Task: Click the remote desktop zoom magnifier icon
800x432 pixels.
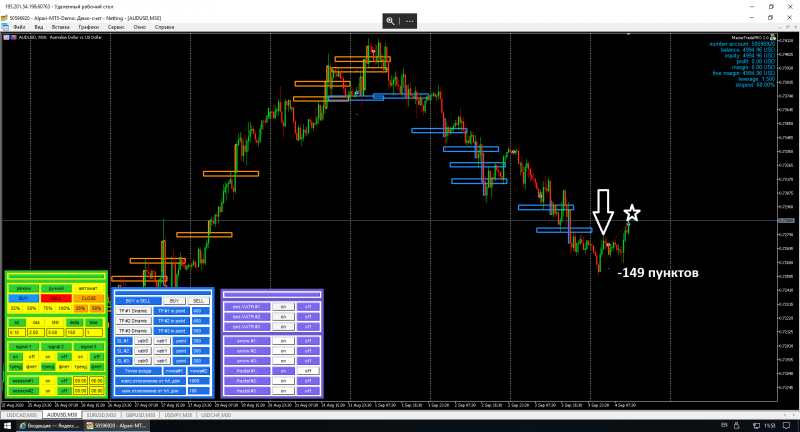Action: pyautogui.click(x=390, y=21)
